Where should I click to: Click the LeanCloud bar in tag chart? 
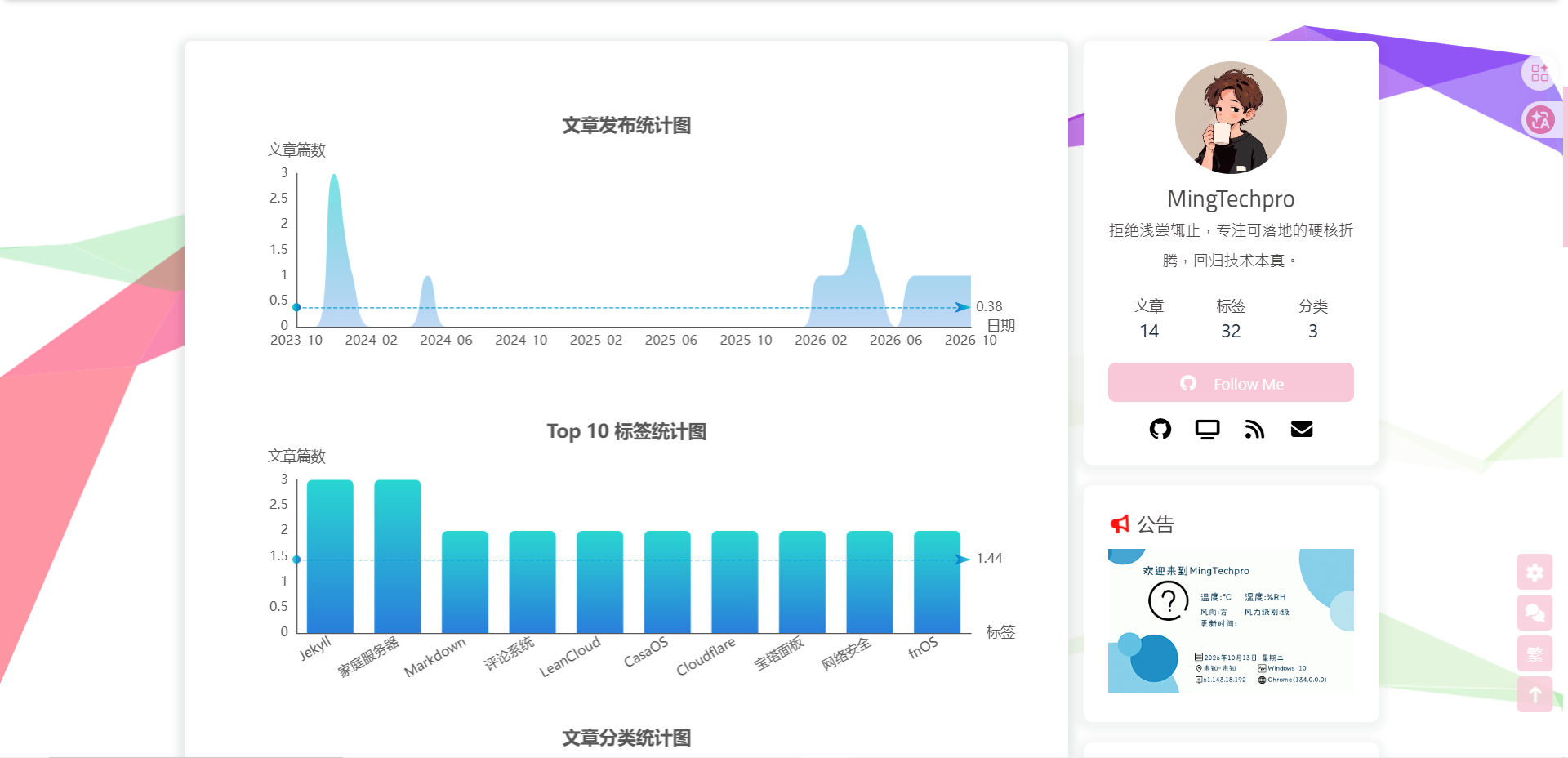pyautogui.click(x=599, y=582)
